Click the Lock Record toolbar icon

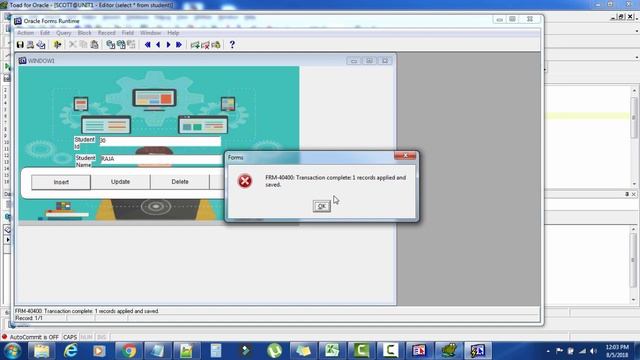[216, 44]
